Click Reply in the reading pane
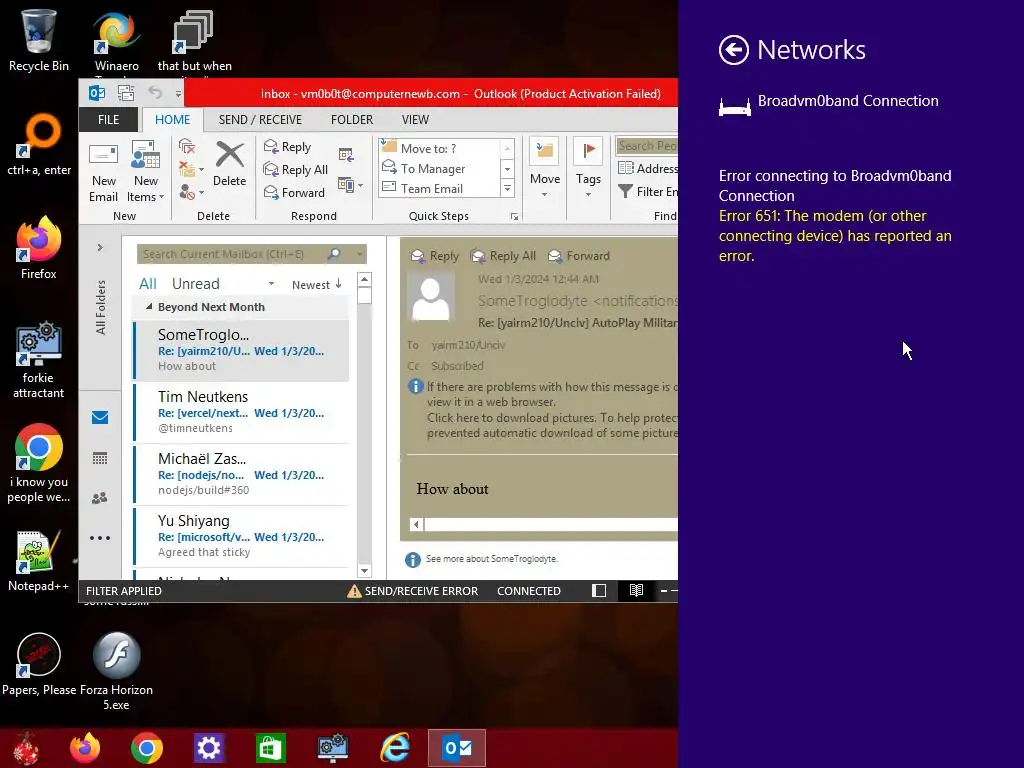 point(435,256)
